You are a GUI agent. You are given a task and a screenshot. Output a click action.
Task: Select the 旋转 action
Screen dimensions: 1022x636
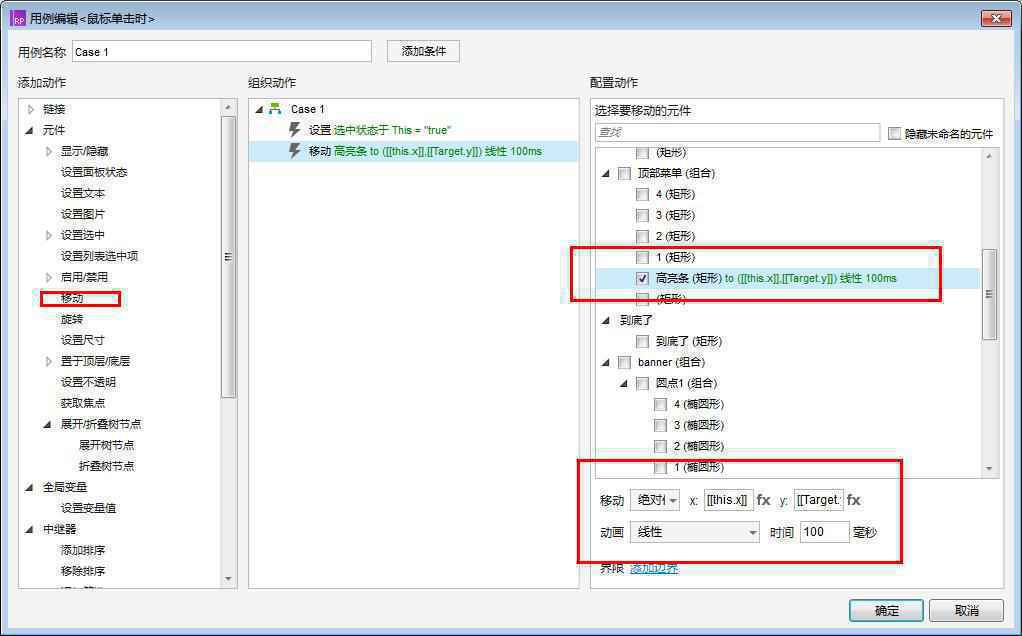pos(72,319)
